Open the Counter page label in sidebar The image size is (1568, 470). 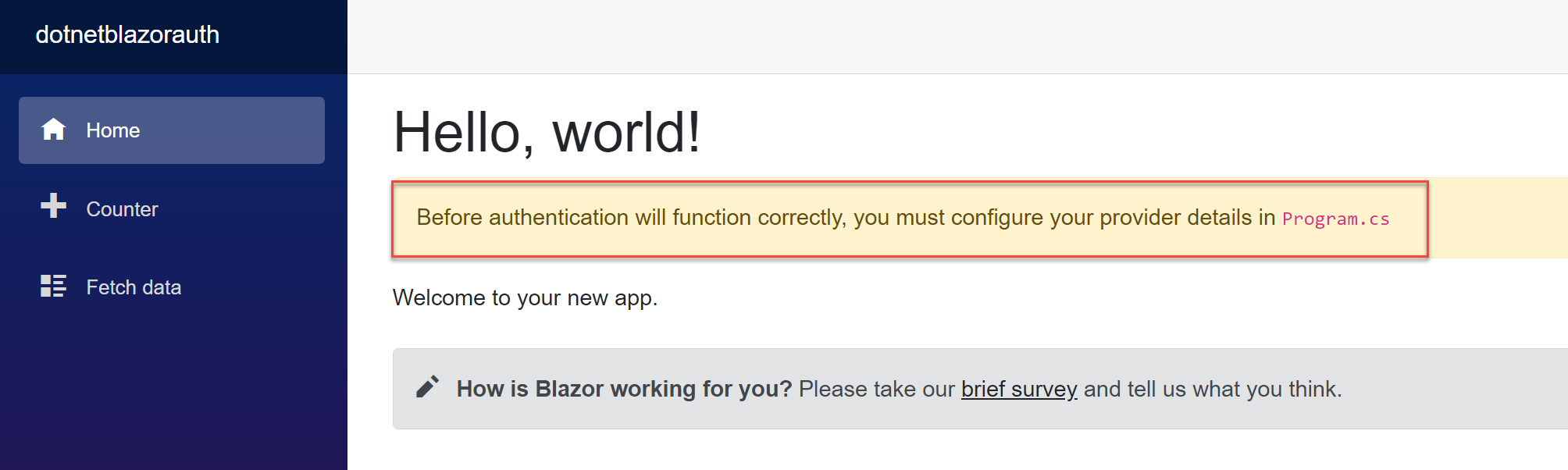[x=122, y=209]
